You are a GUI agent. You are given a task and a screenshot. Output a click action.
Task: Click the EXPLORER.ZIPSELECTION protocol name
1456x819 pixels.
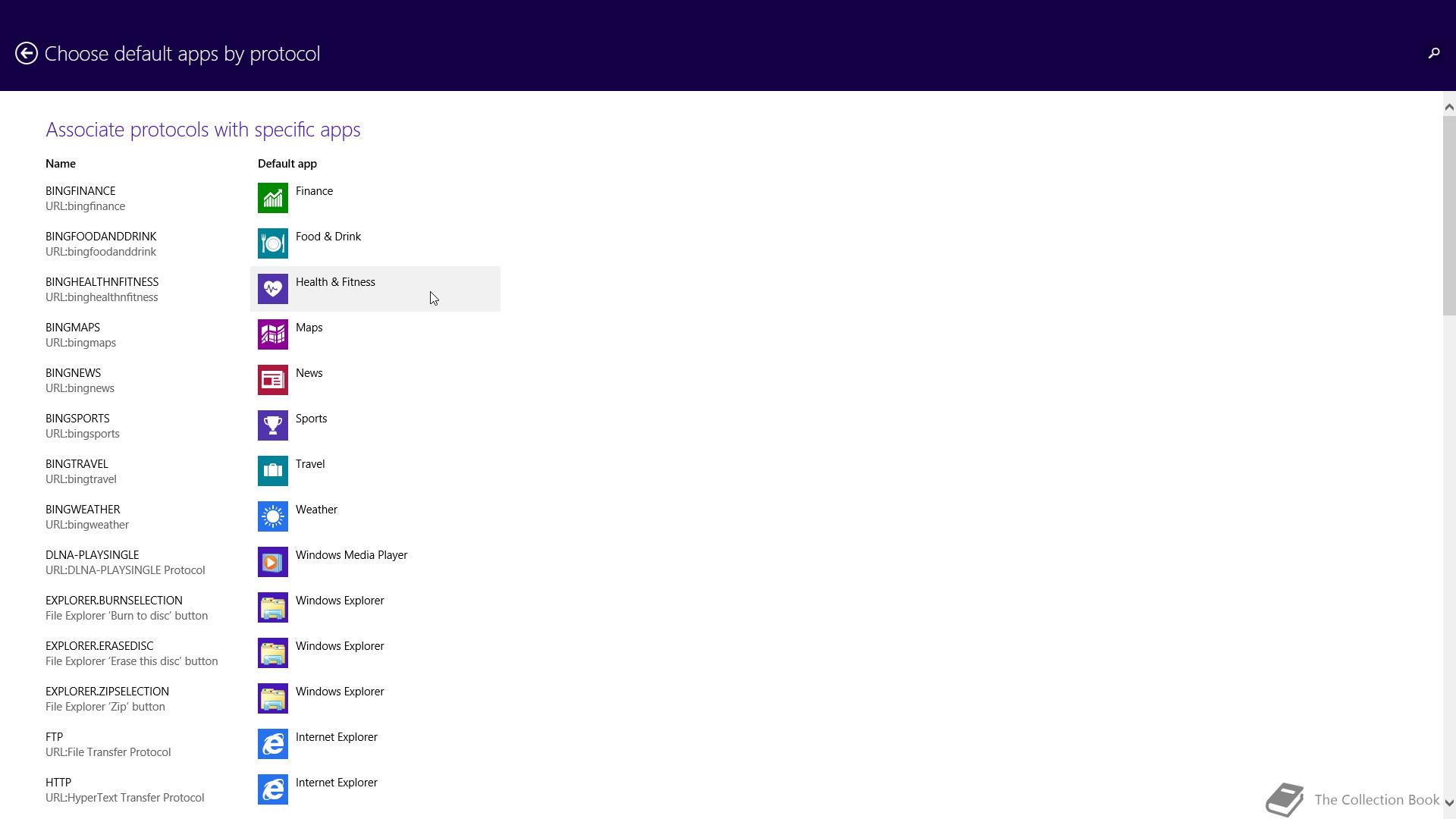coord(107,692)
